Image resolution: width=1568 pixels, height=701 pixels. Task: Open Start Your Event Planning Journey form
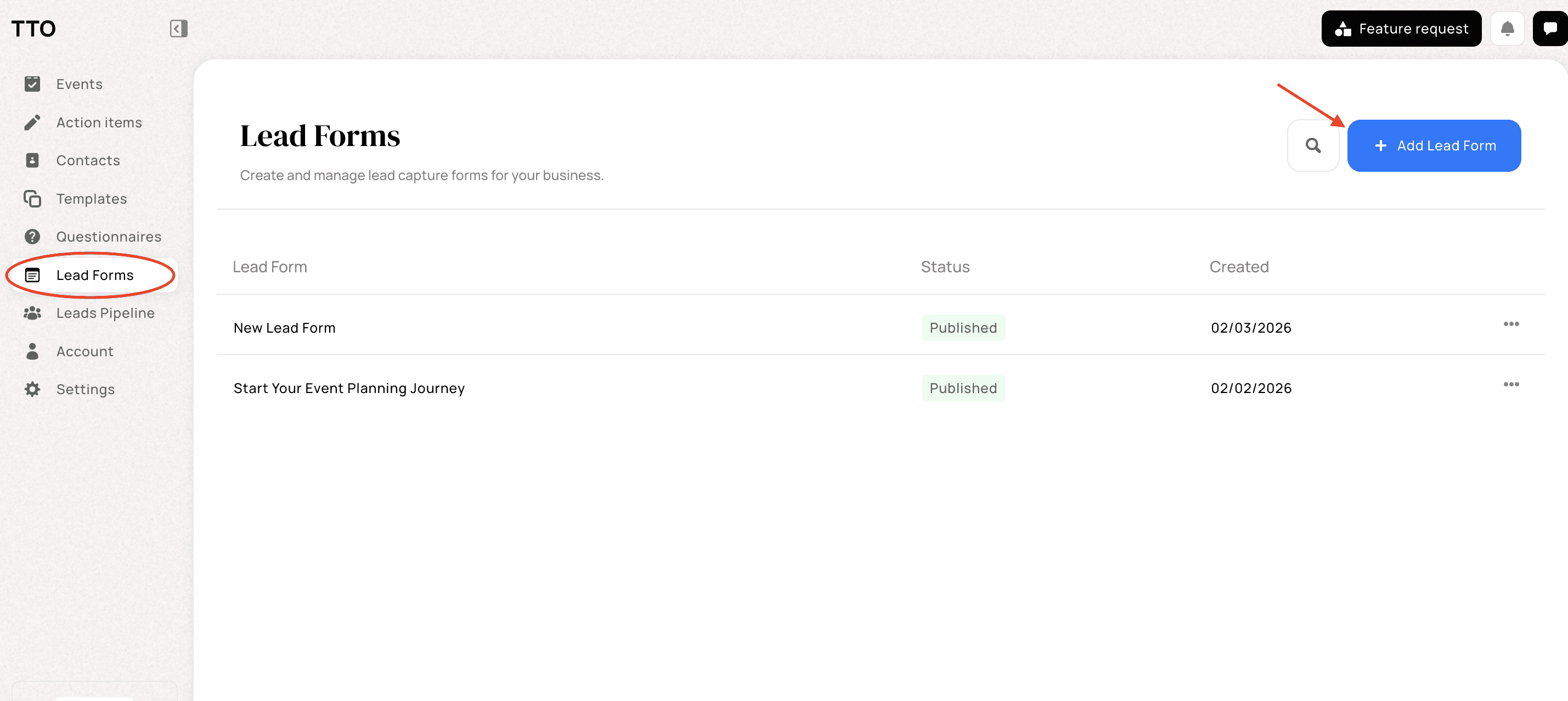click(349, 388)
